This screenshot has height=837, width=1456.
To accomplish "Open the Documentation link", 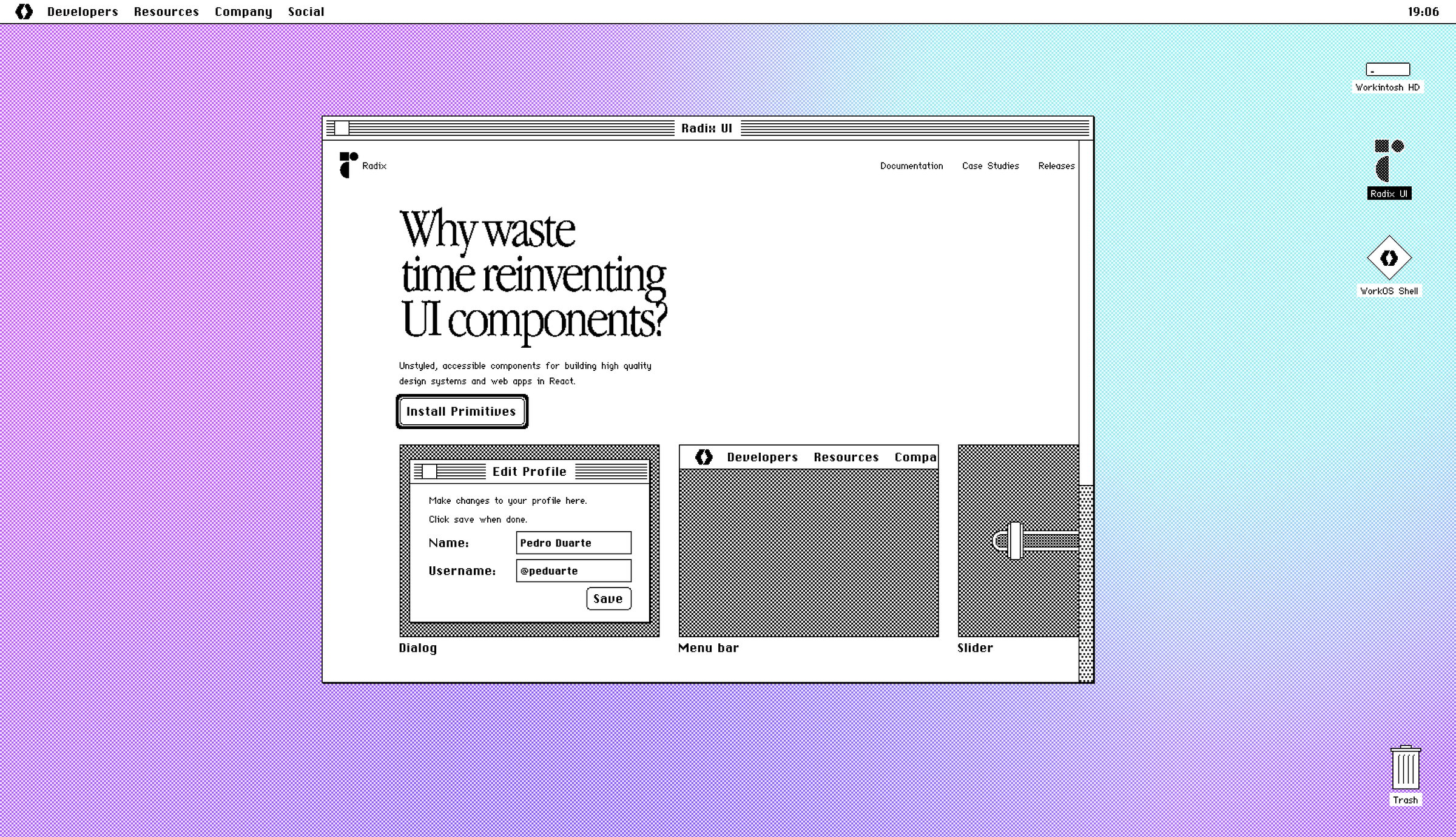I will 911,166.
